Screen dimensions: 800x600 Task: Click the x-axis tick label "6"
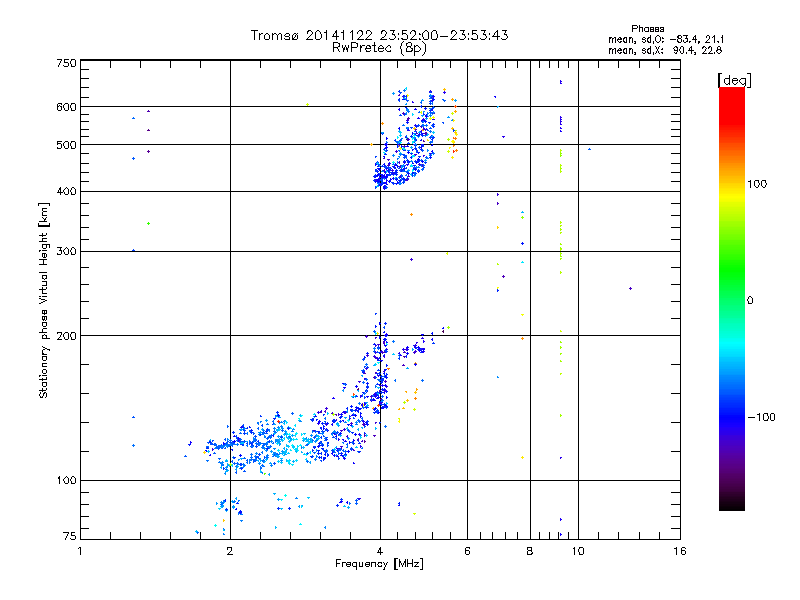tap(467, 551)
